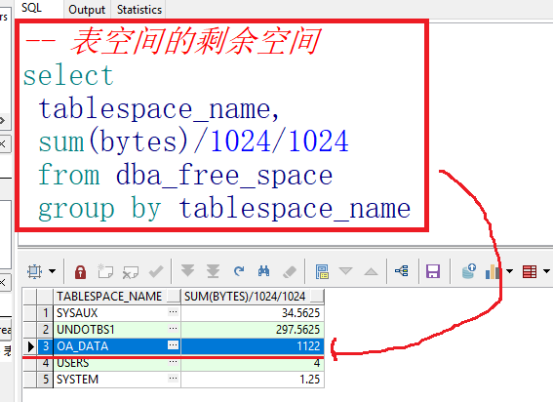
Task: Click the linked query tree icon
Action: pyautogui.click(x=402, y=271)
